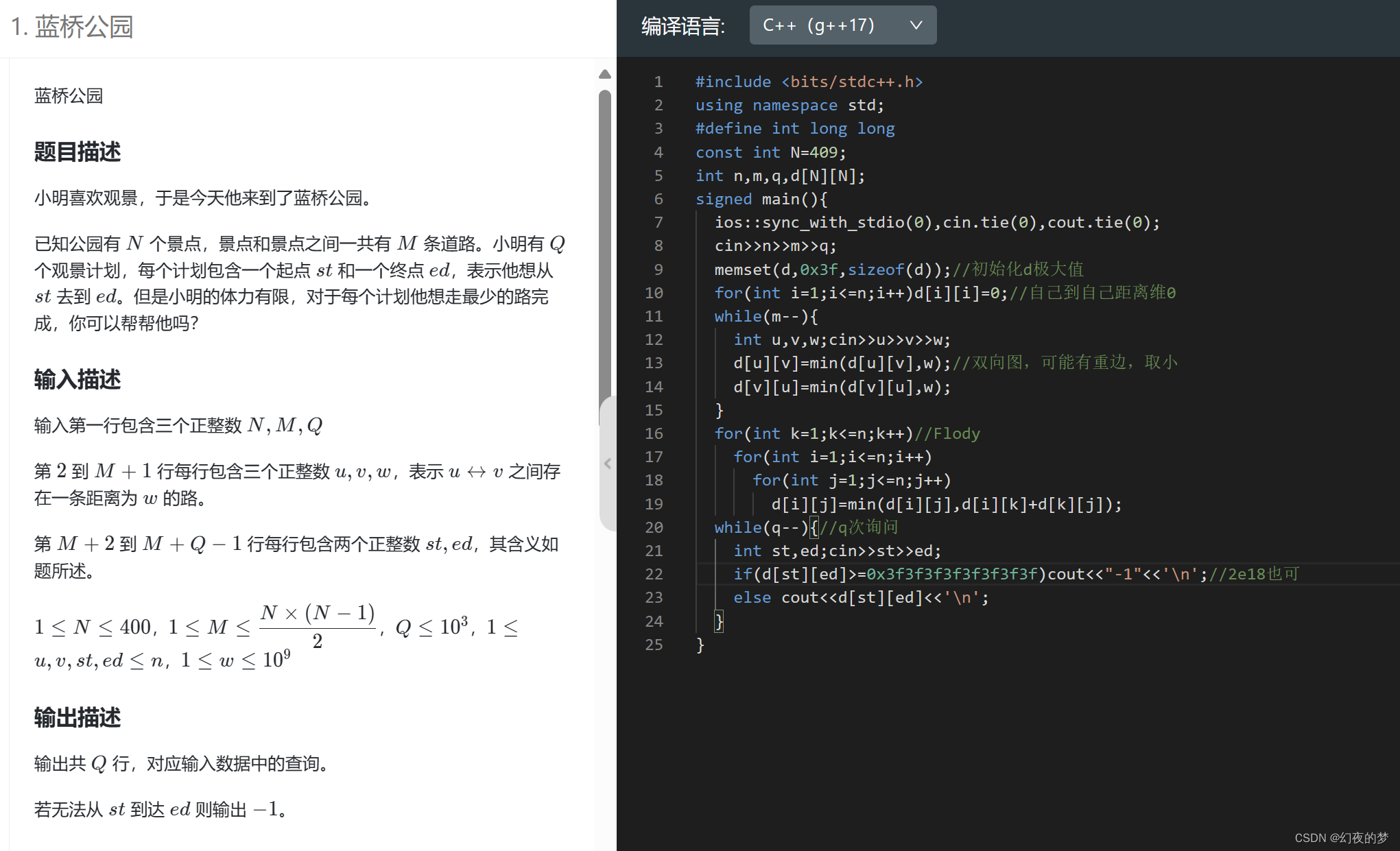Click line 7 ios::sync_with_stdio statement
The width and height of the screenshot is (1400, 851).
tap(937, 222)
